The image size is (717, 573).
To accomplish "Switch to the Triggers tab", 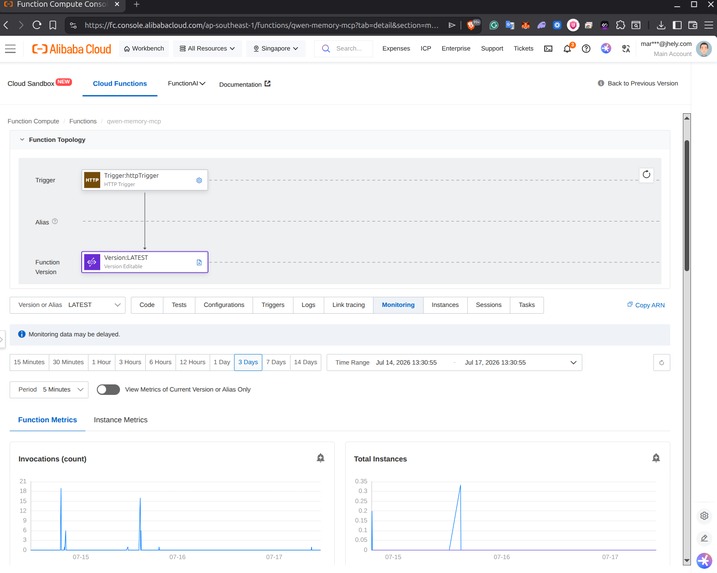I will 273,305.
